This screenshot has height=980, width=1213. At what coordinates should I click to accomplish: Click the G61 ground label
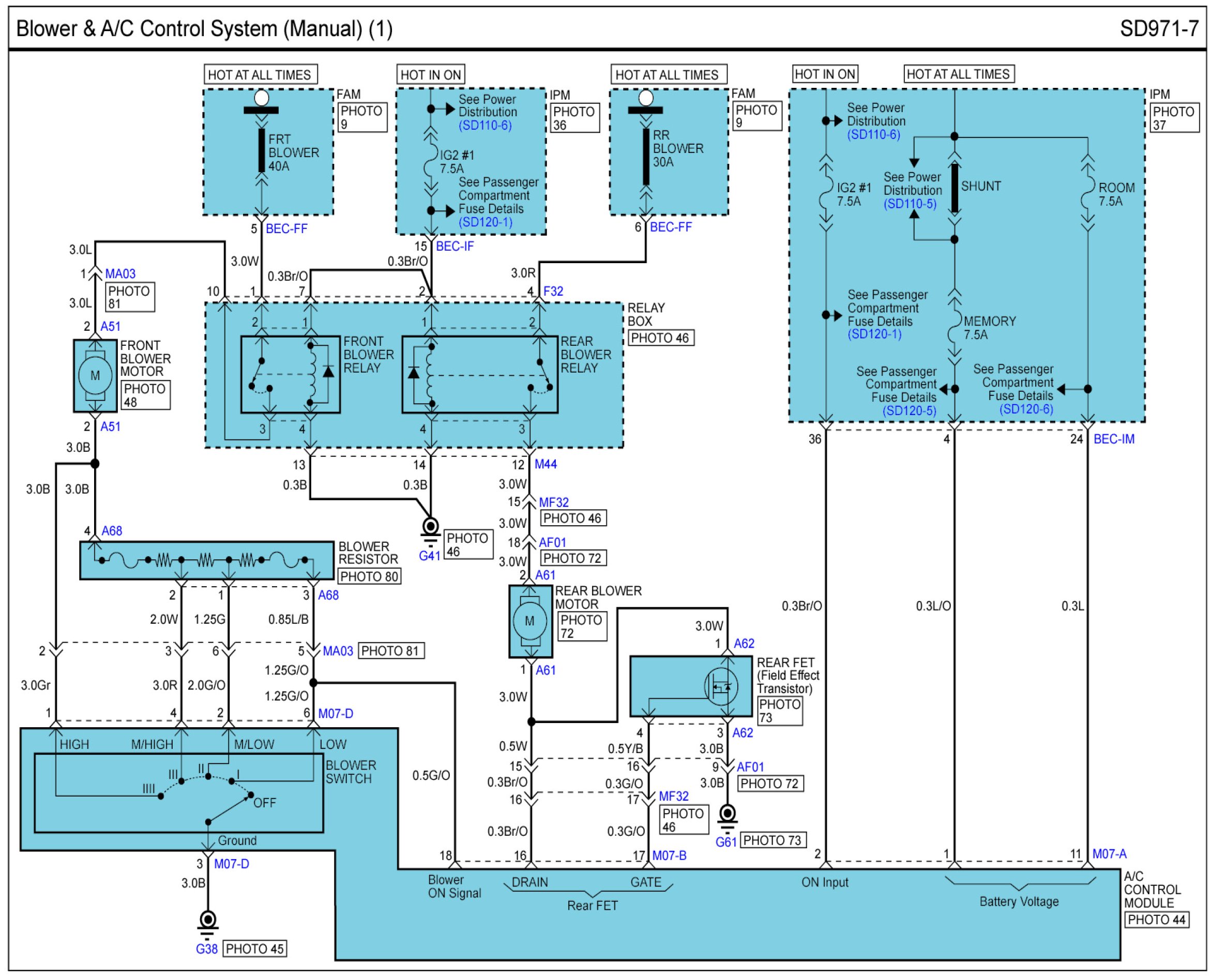coord(725,841)
